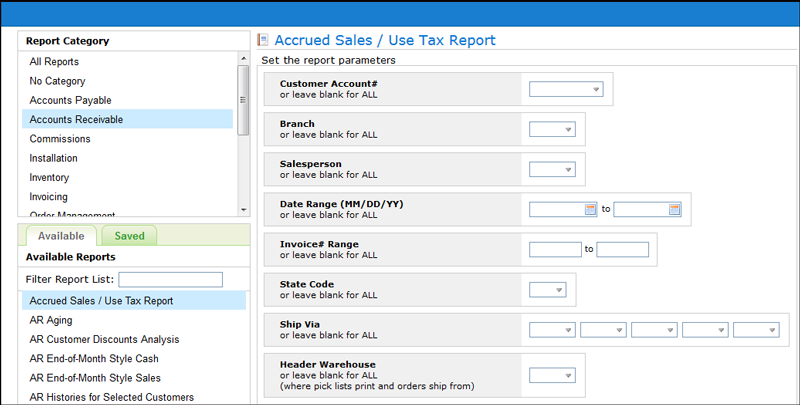Open the State Code dropdown

[547, 289]
